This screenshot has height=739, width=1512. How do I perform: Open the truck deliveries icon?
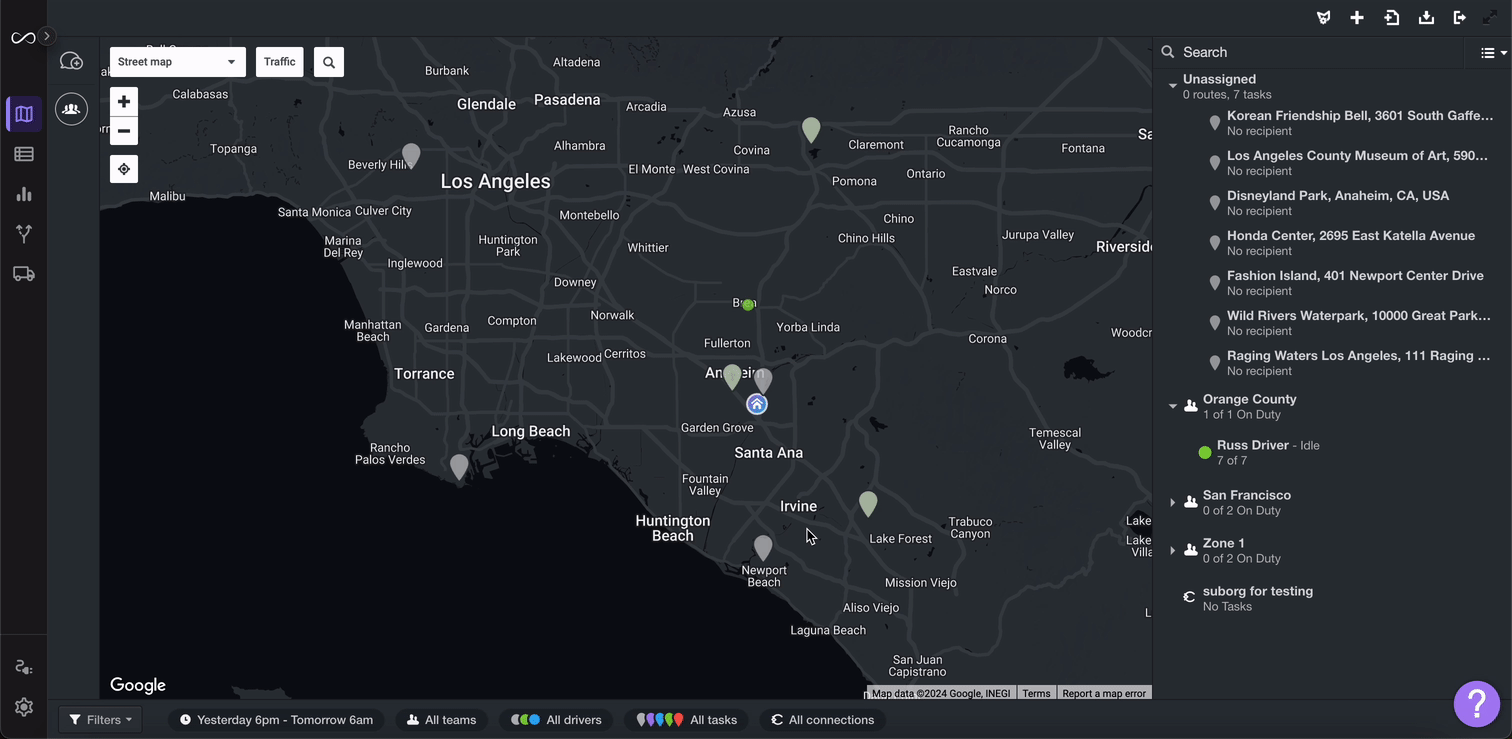point(24,274)
